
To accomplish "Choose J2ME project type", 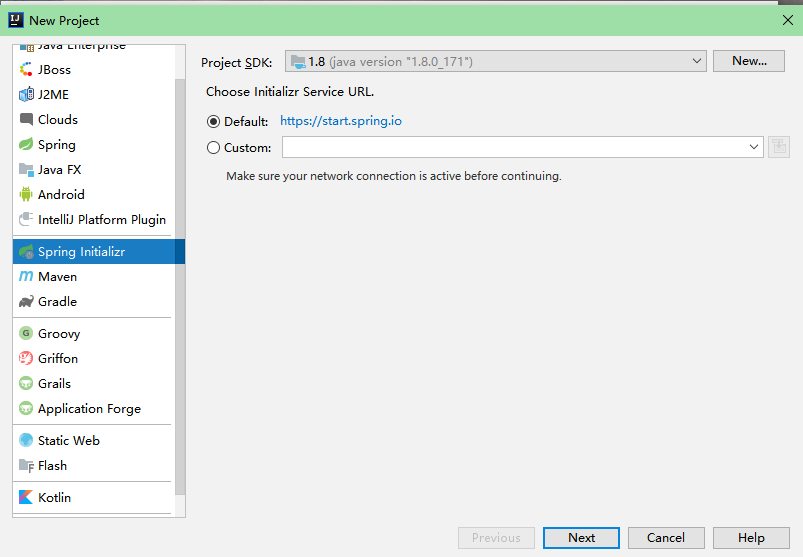I will pyautogui.click(x=94, y=95).
